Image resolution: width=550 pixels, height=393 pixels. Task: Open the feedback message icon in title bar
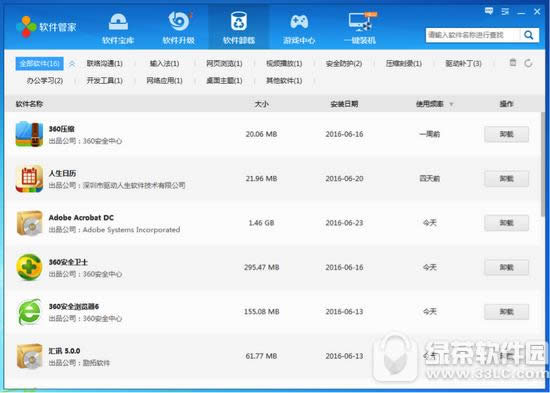489,12
